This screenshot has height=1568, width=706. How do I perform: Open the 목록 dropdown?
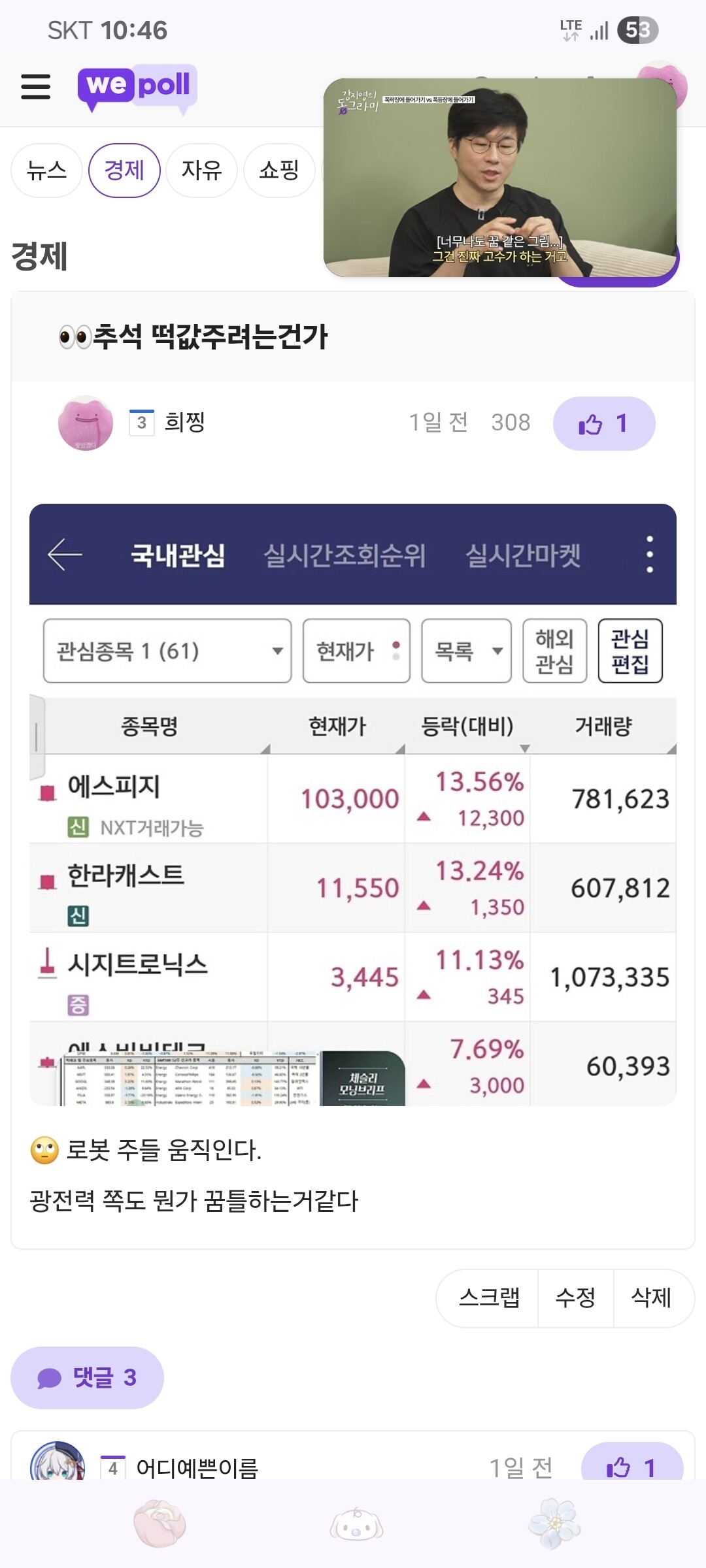[466, 651]
